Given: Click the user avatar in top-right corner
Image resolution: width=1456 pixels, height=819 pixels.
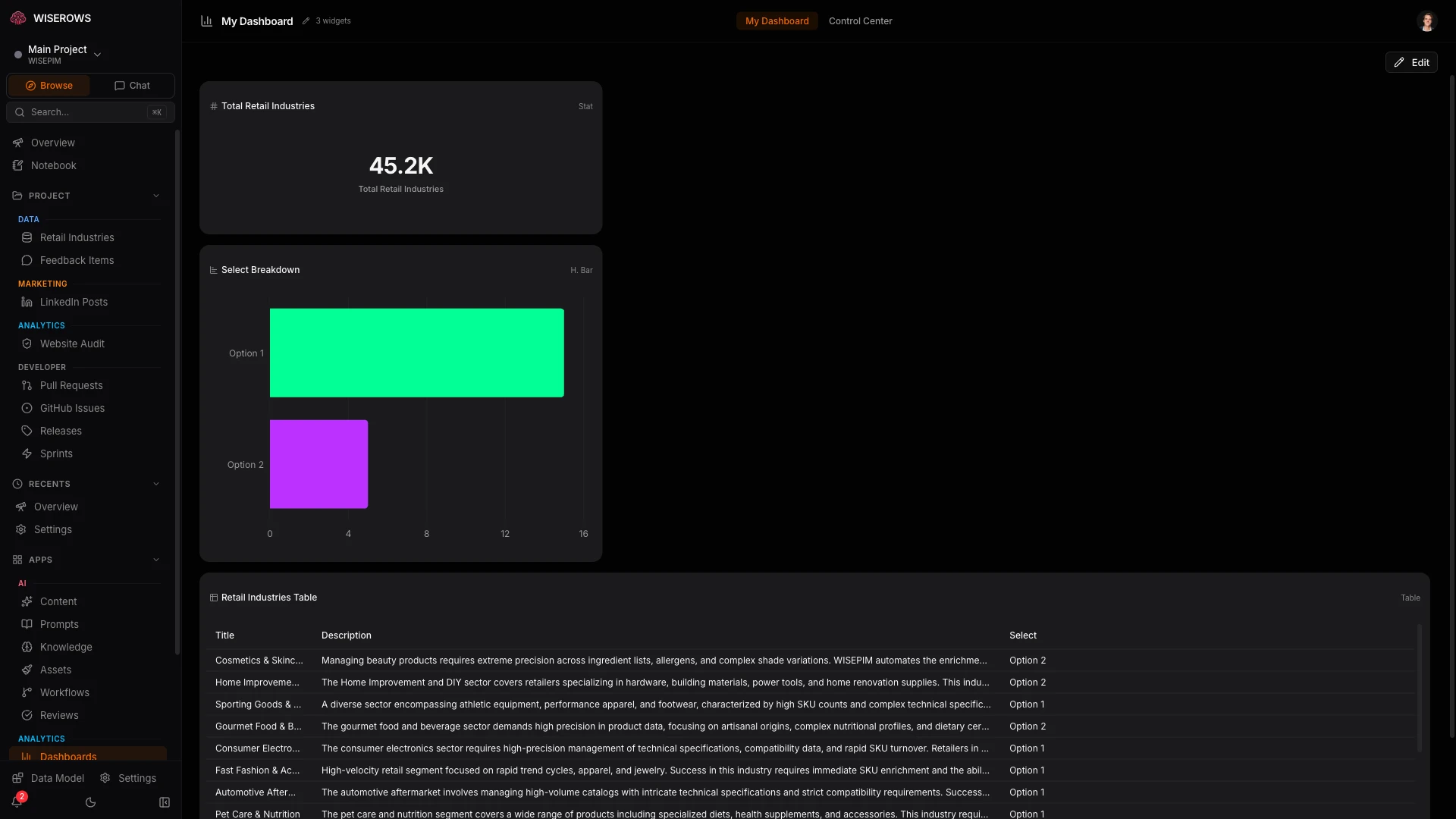Looking at the screenshot, I should pyautogui.click(x=1428, y=21).
